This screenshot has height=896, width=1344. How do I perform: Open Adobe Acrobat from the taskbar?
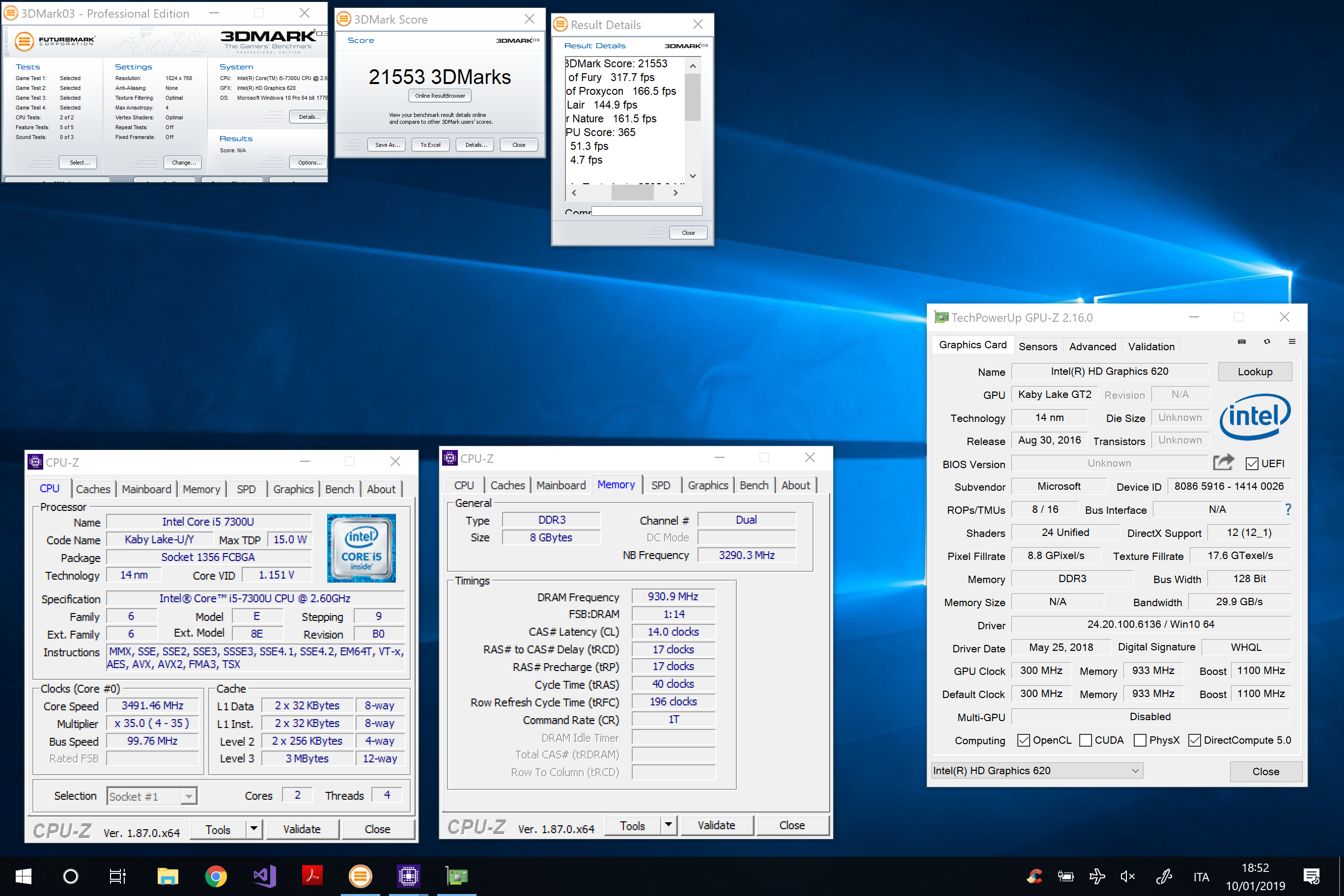[x=312, y=875]
